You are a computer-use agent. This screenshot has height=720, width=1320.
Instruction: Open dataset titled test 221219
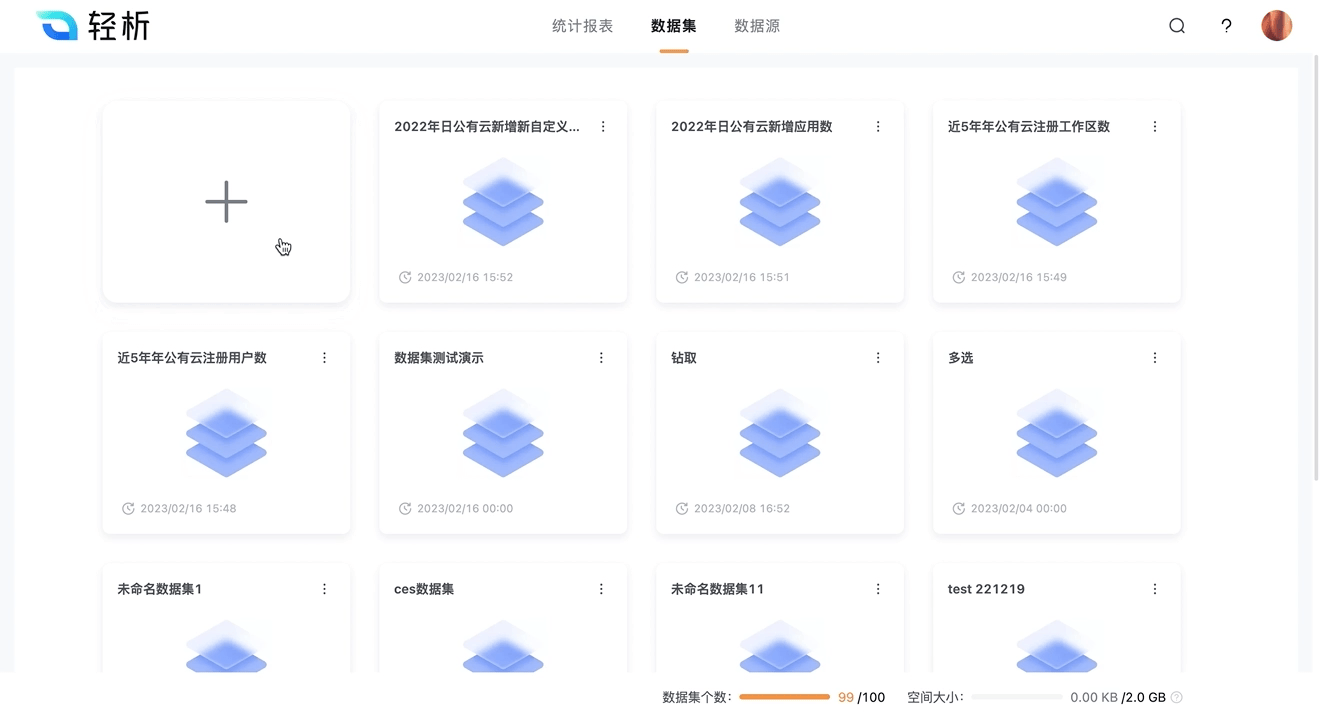pyautogui.click(x=986, y=590)
